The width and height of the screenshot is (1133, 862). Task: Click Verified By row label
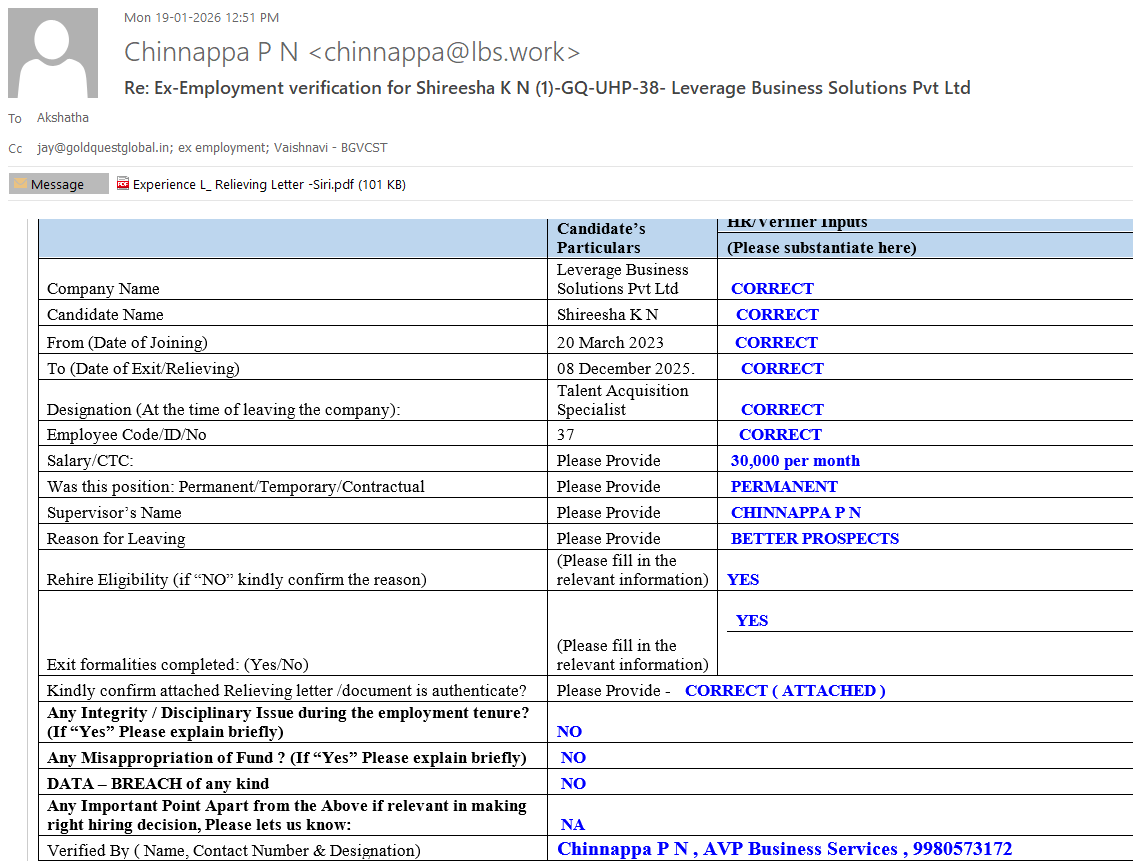coord(233,850)
